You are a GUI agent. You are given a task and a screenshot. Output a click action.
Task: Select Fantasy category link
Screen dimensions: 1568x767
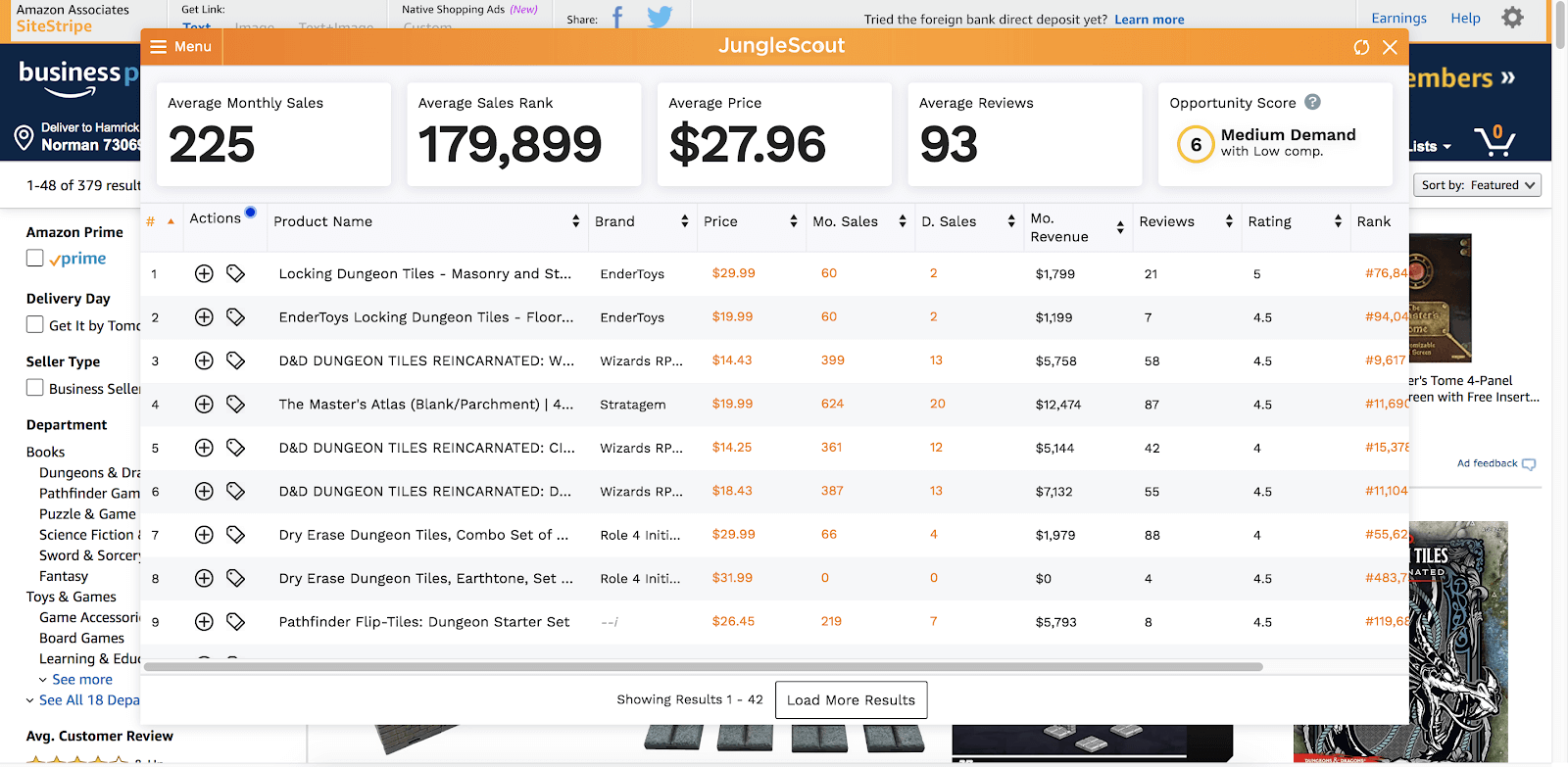coord(64,576)
